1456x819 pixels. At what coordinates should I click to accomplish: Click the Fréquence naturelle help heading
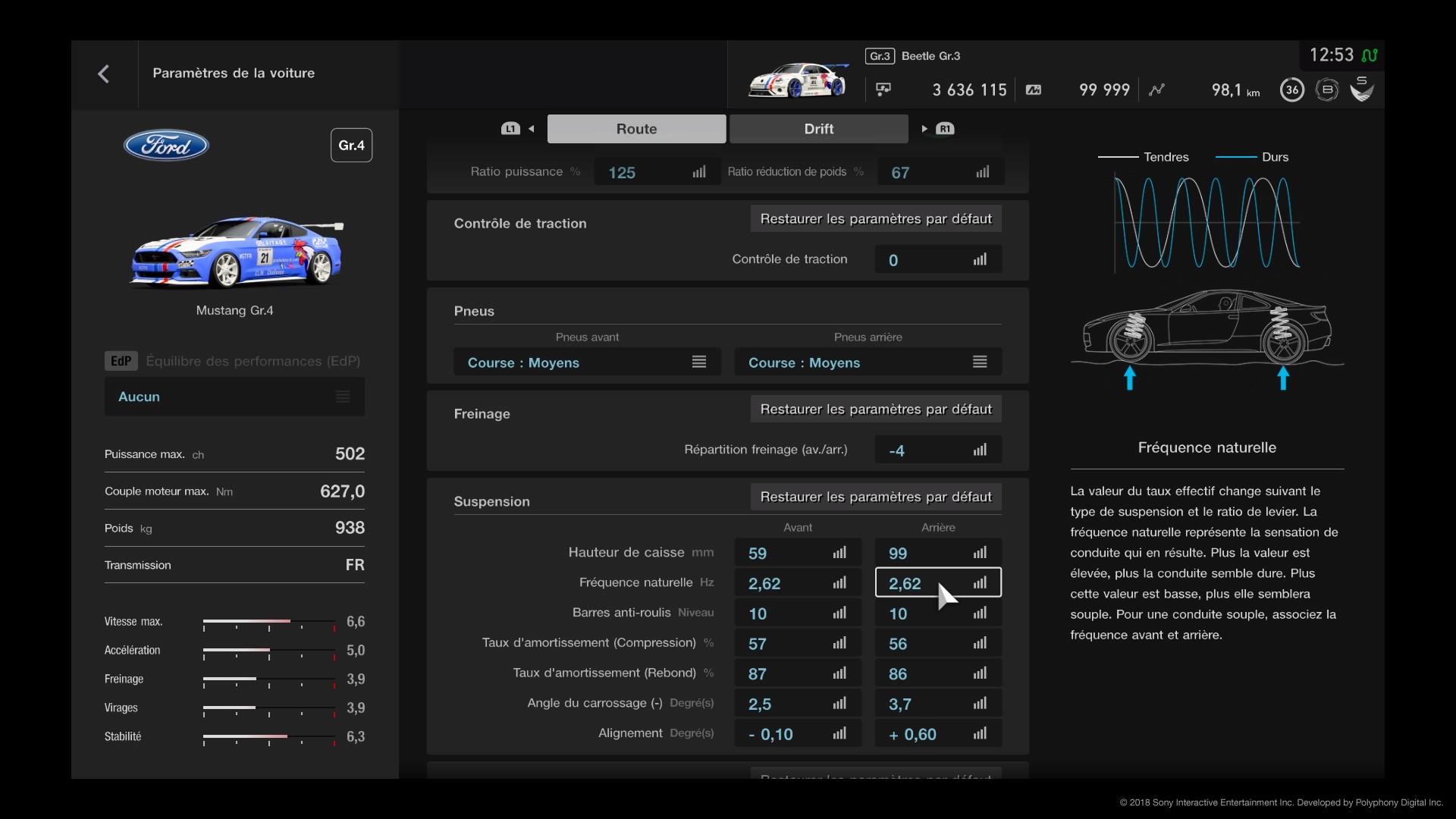1207,447
